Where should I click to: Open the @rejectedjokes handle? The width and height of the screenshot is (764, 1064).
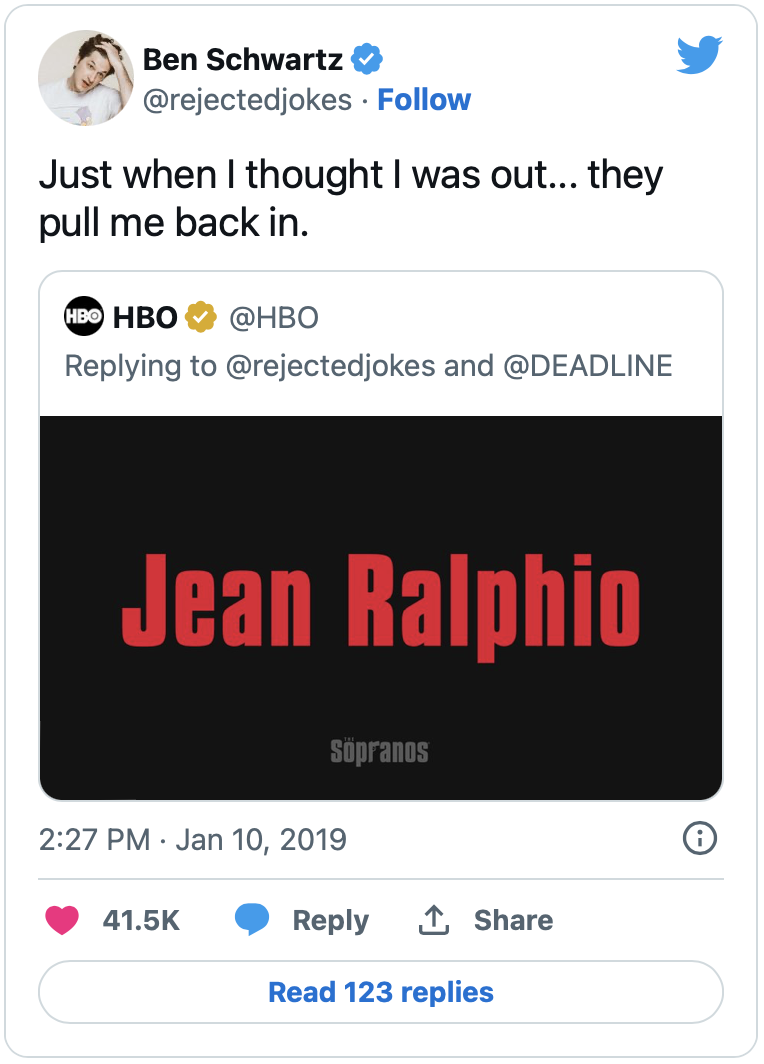tap(247, 100)
